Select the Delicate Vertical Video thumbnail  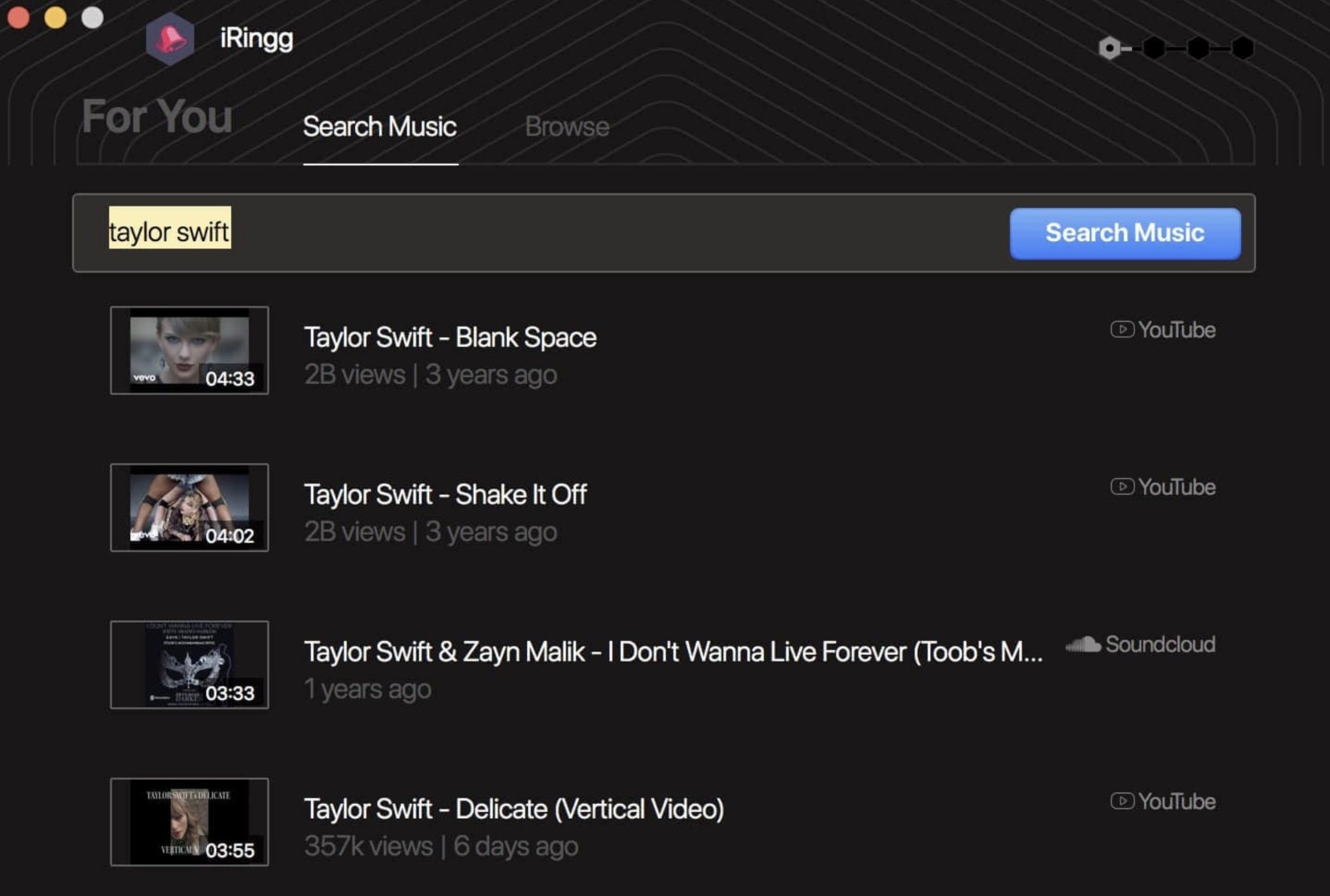tap(190, 821)
